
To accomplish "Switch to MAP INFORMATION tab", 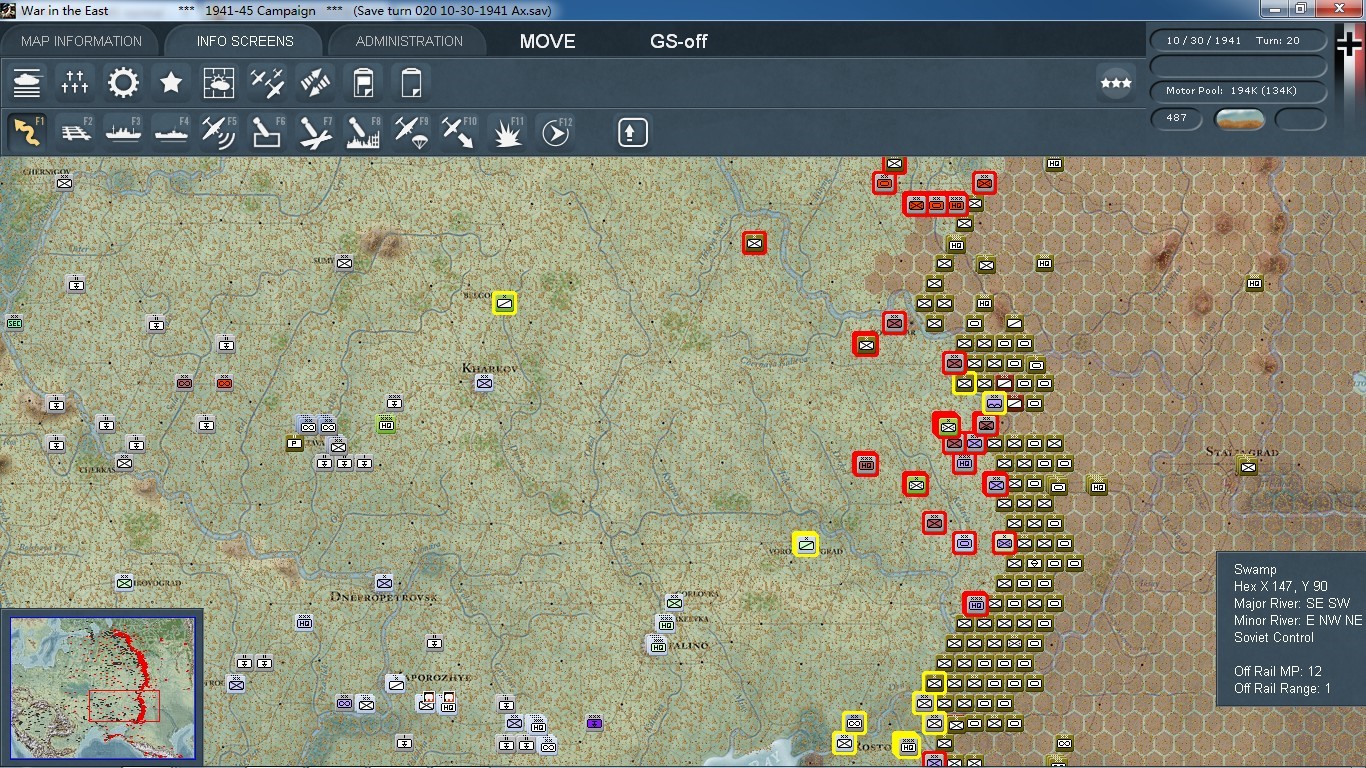I will coord(82,41).
